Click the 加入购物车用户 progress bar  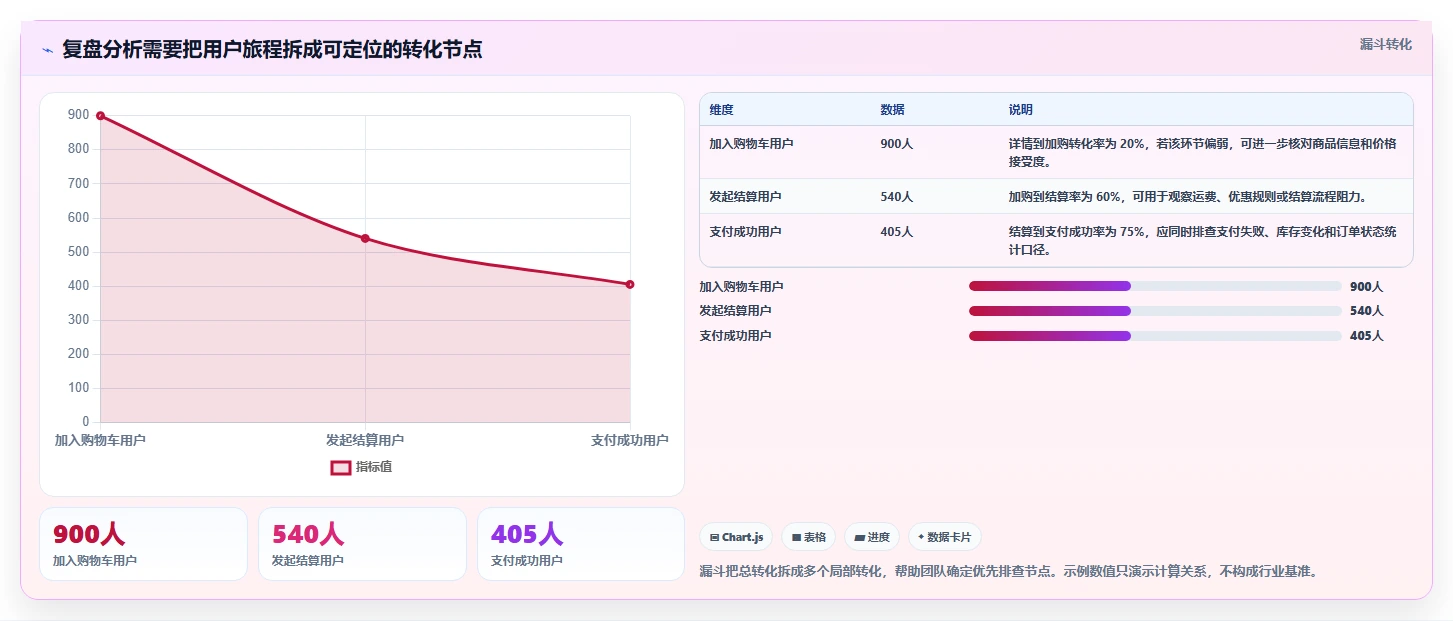(x=1155, y=286)
